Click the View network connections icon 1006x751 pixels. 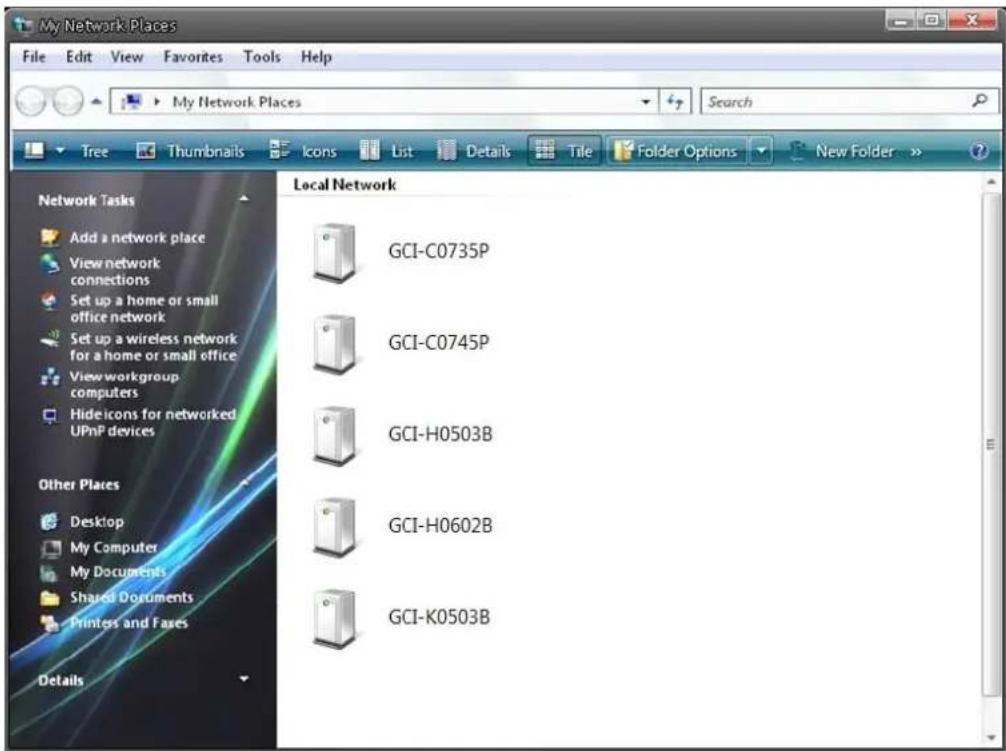coord(49,264)
